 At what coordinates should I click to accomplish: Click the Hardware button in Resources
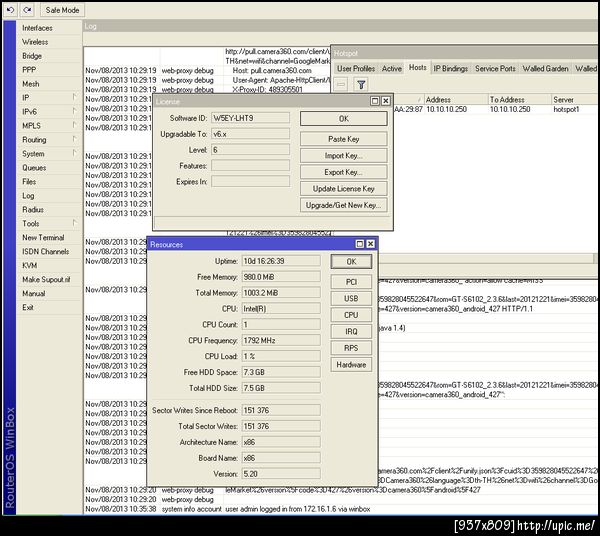pyautogui.click(x=351, y=365)
